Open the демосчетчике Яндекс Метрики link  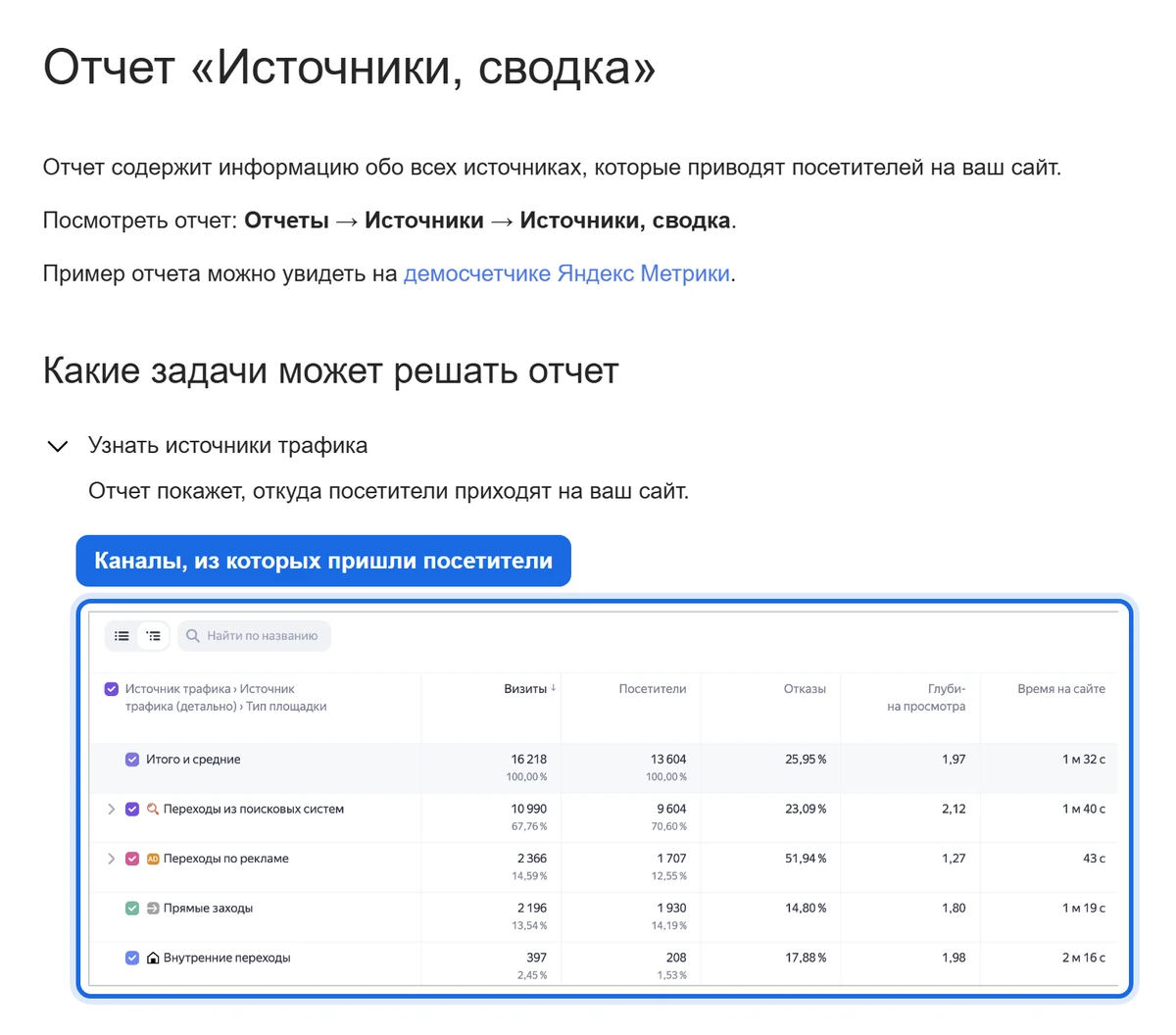(x=566, y=273)
